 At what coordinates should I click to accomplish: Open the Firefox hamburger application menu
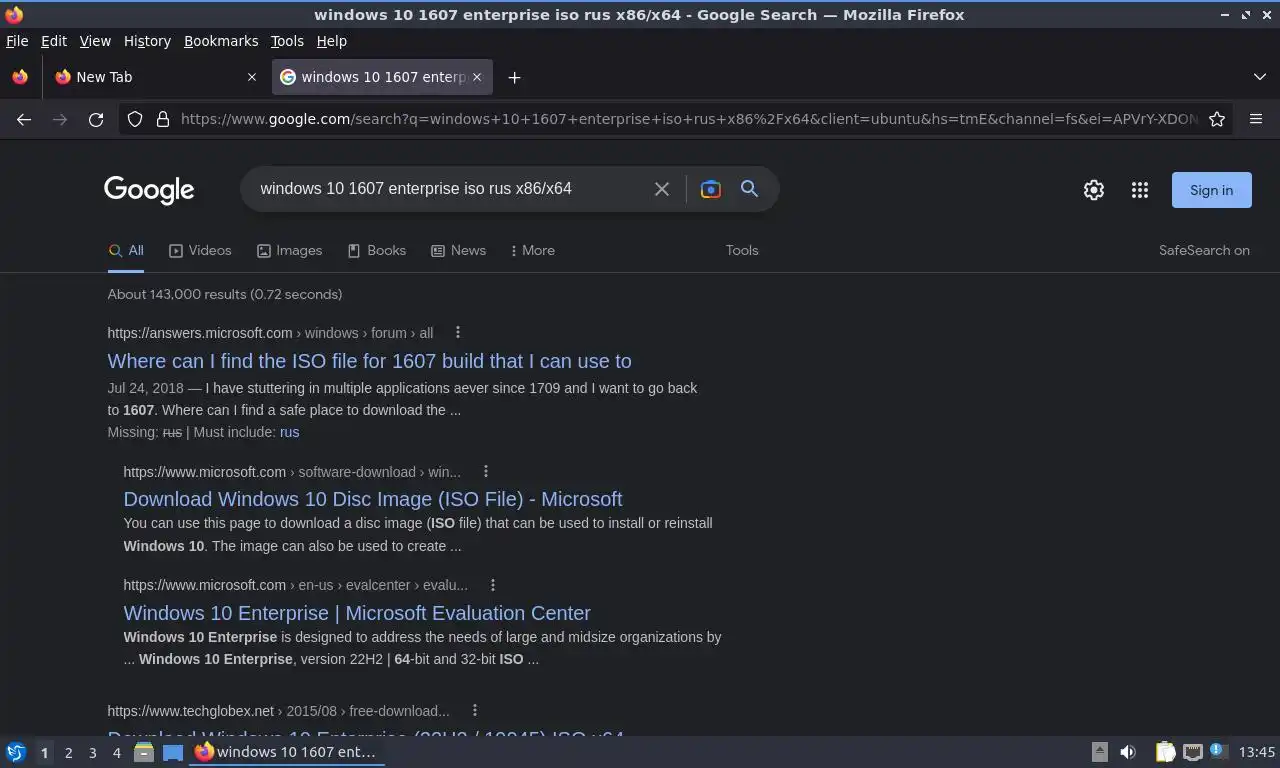point(1256,119)
